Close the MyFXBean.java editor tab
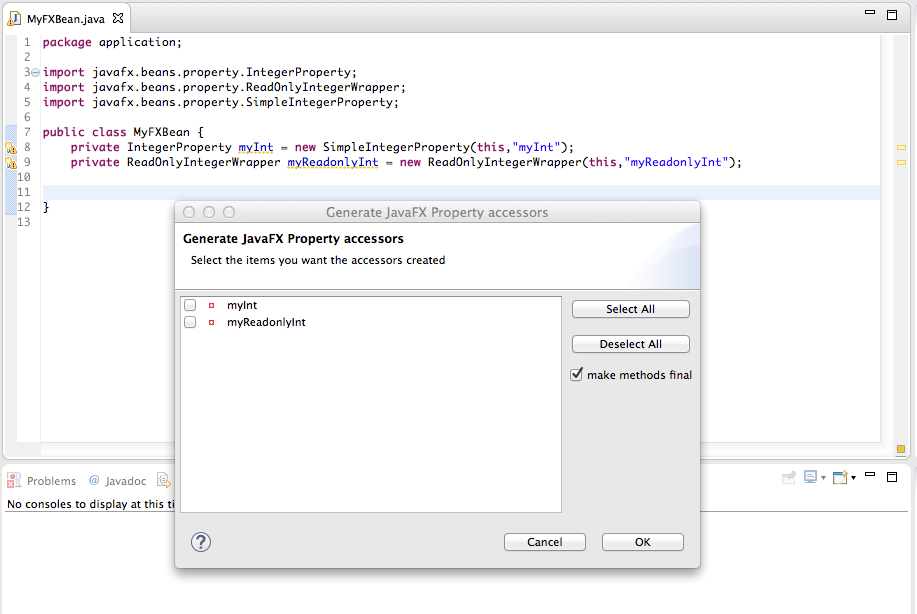Viewport: 917px width, 614px height. 117,19
